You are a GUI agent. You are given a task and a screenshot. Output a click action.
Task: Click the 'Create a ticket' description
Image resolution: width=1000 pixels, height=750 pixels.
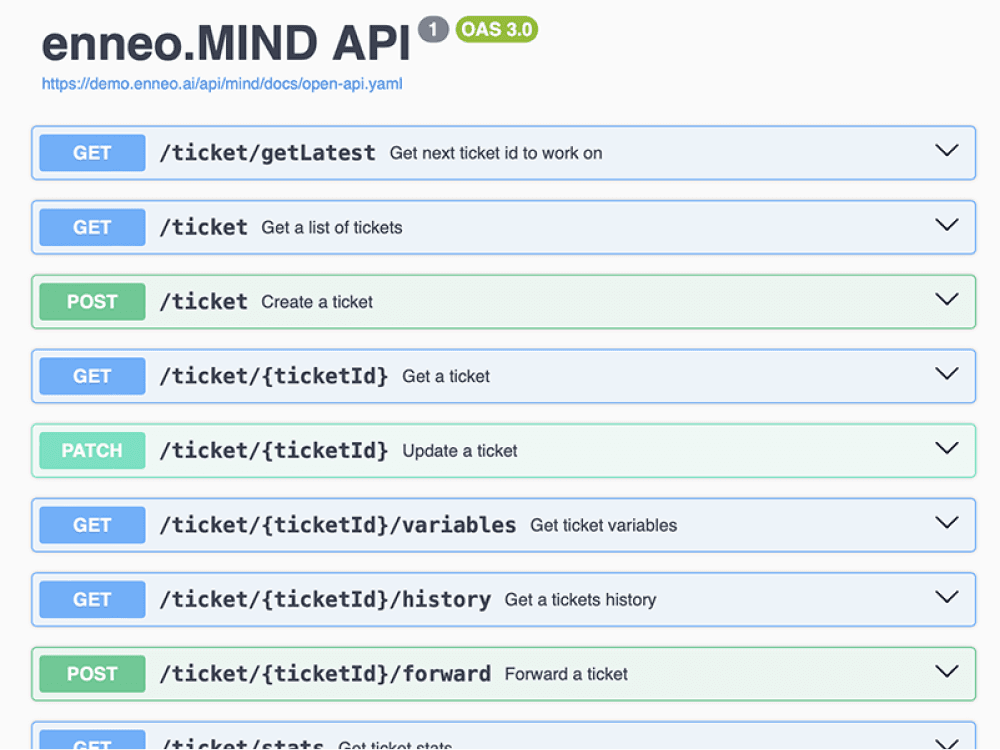pos(317,302)
